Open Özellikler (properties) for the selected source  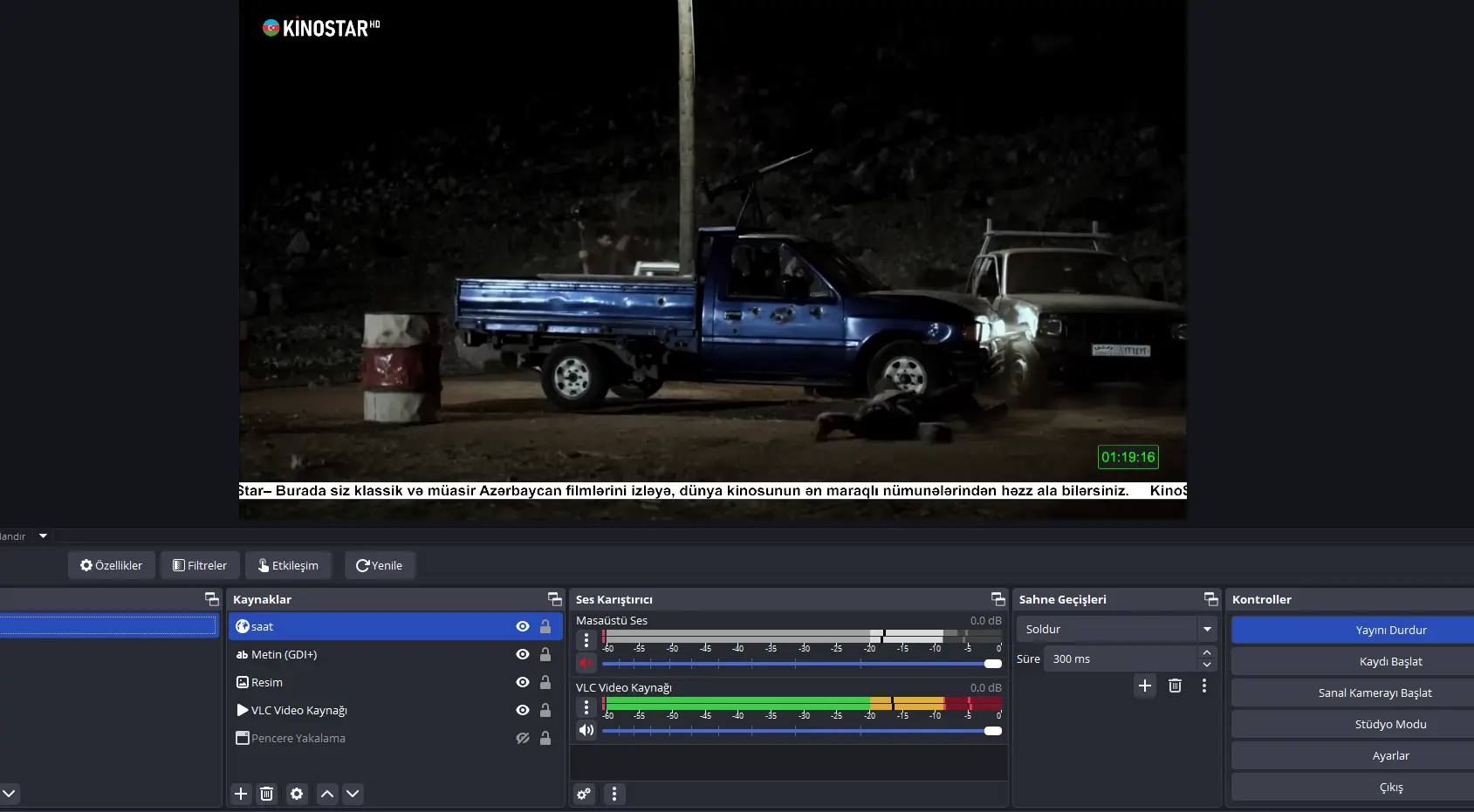click(112, 565)
